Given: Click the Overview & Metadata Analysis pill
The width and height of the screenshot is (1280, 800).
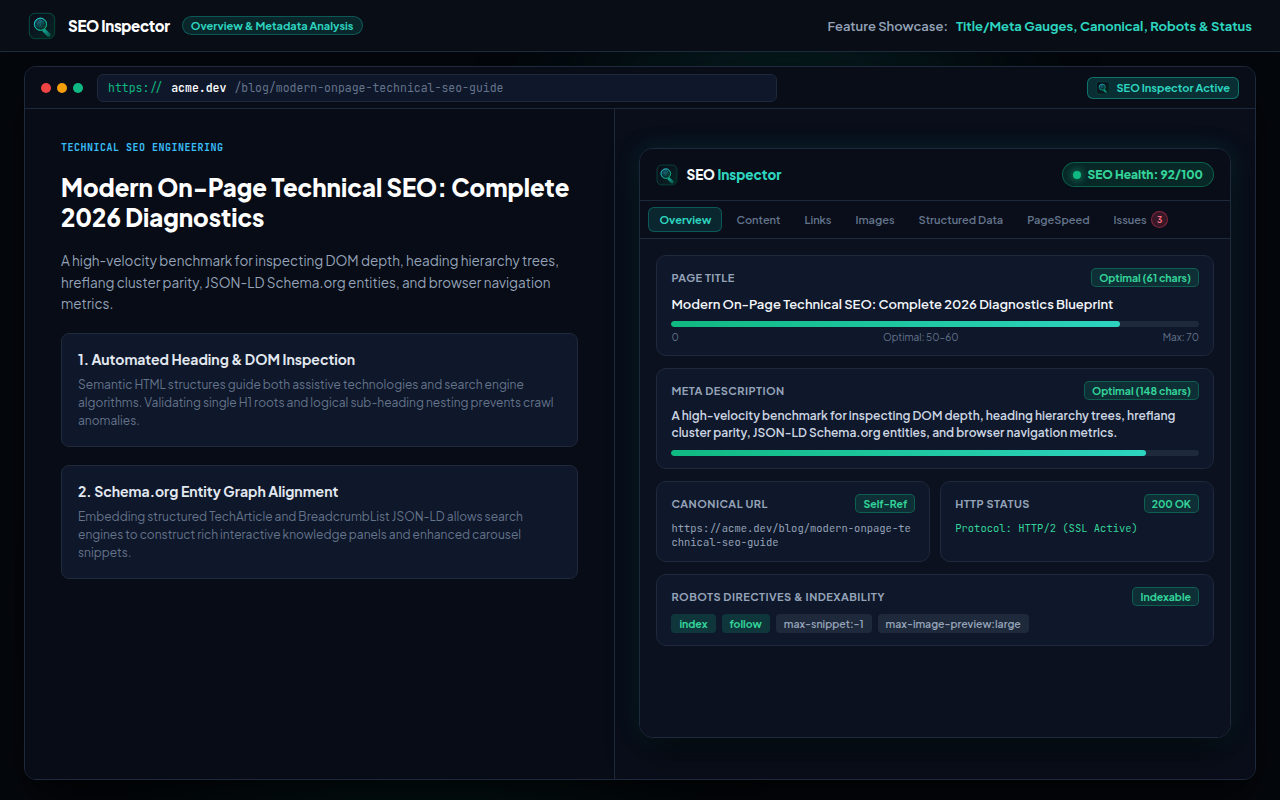Looking at the screenshot, I should coord(272,26).
